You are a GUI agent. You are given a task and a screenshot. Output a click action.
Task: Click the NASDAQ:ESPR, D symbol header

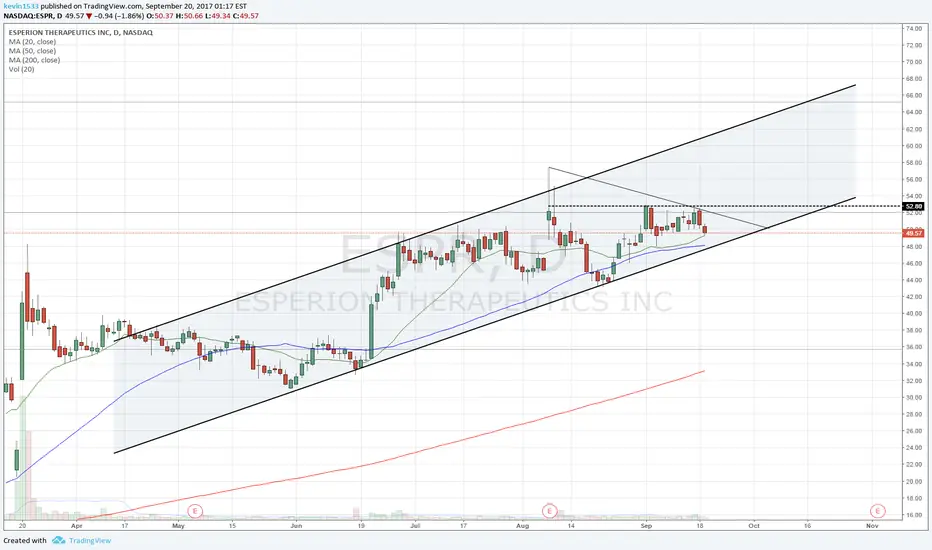point(32,15)
